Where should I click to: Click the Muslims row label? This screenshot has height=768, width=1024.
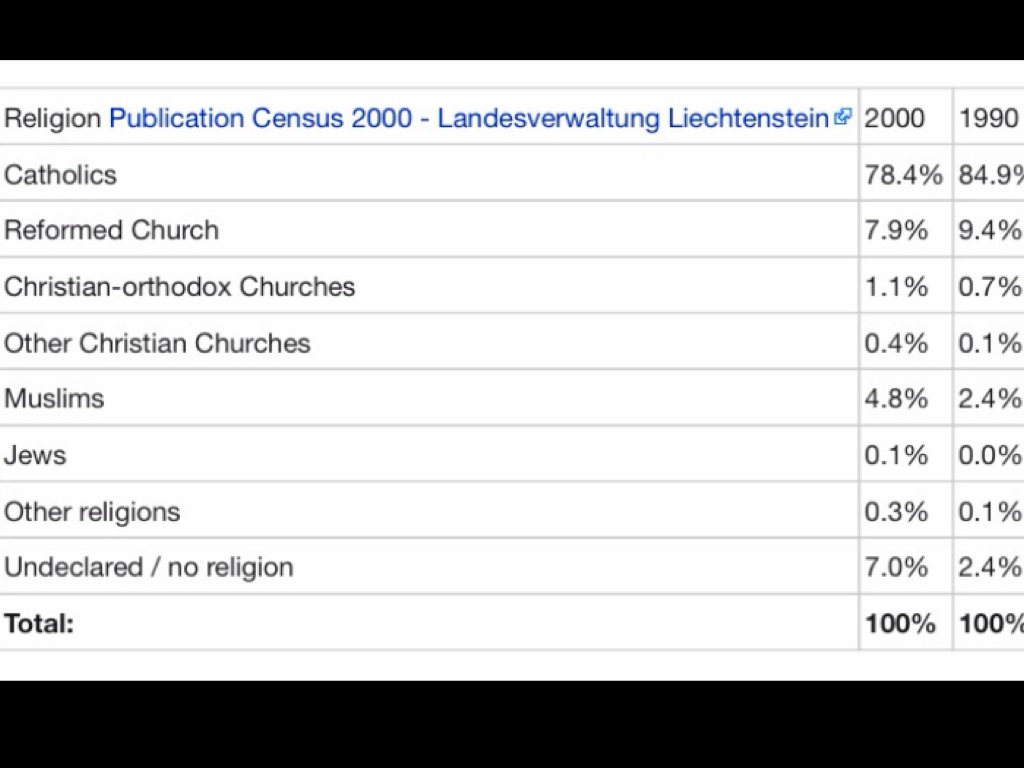[x=54, y=398]
